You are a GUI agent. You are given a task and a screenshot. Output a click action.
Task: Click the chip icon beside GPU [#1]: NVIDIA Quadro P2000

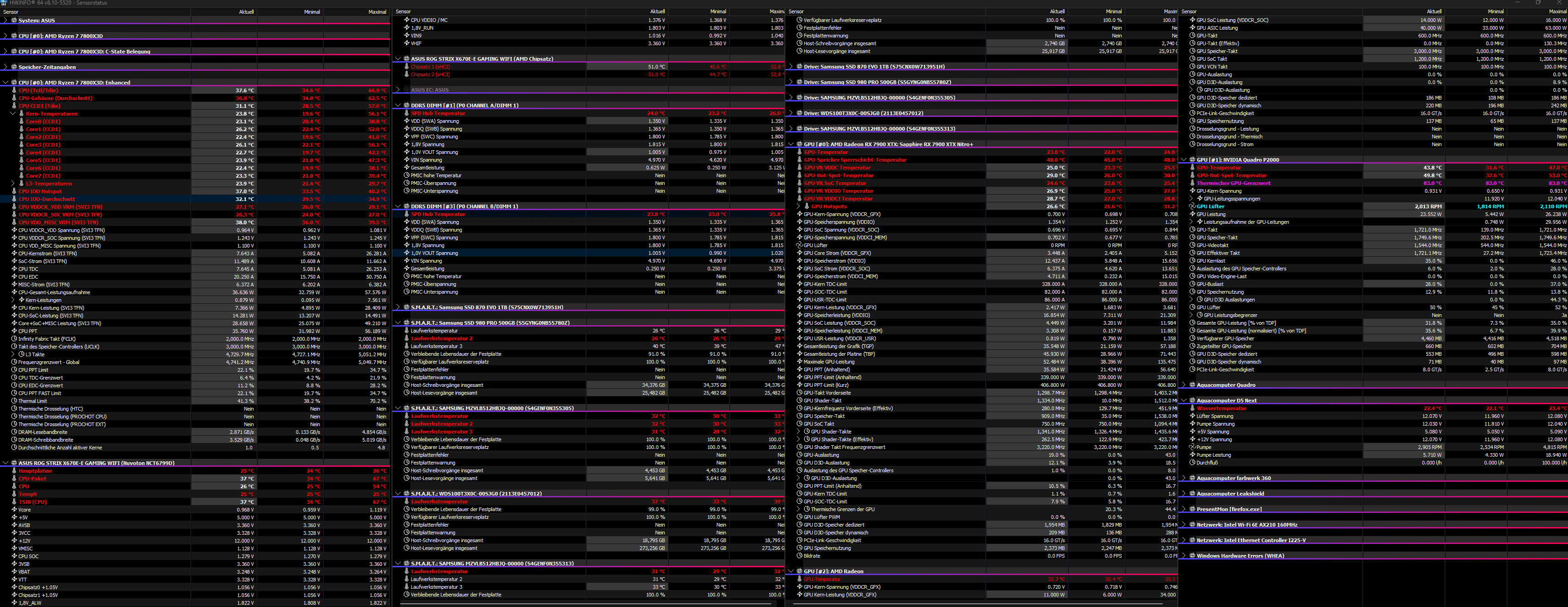coord(1192,160)
